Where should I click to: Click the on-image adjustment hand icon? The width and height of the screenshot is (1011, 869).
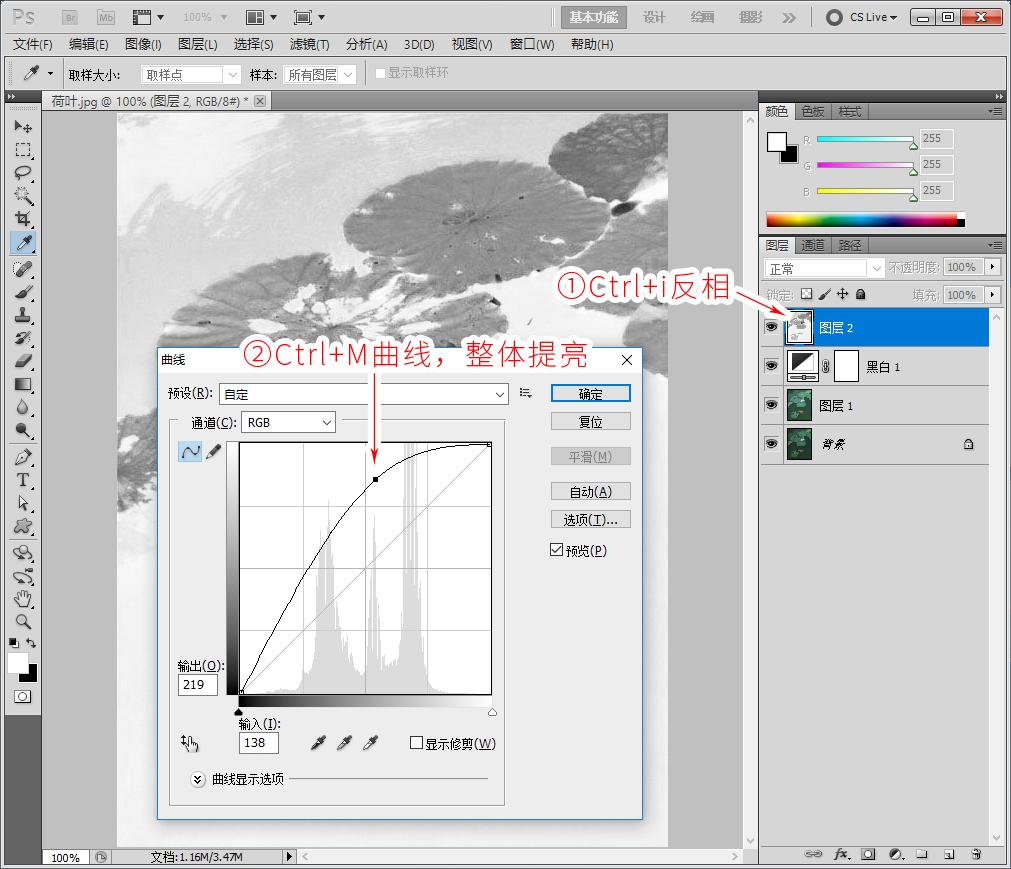(x=190, y=743)
